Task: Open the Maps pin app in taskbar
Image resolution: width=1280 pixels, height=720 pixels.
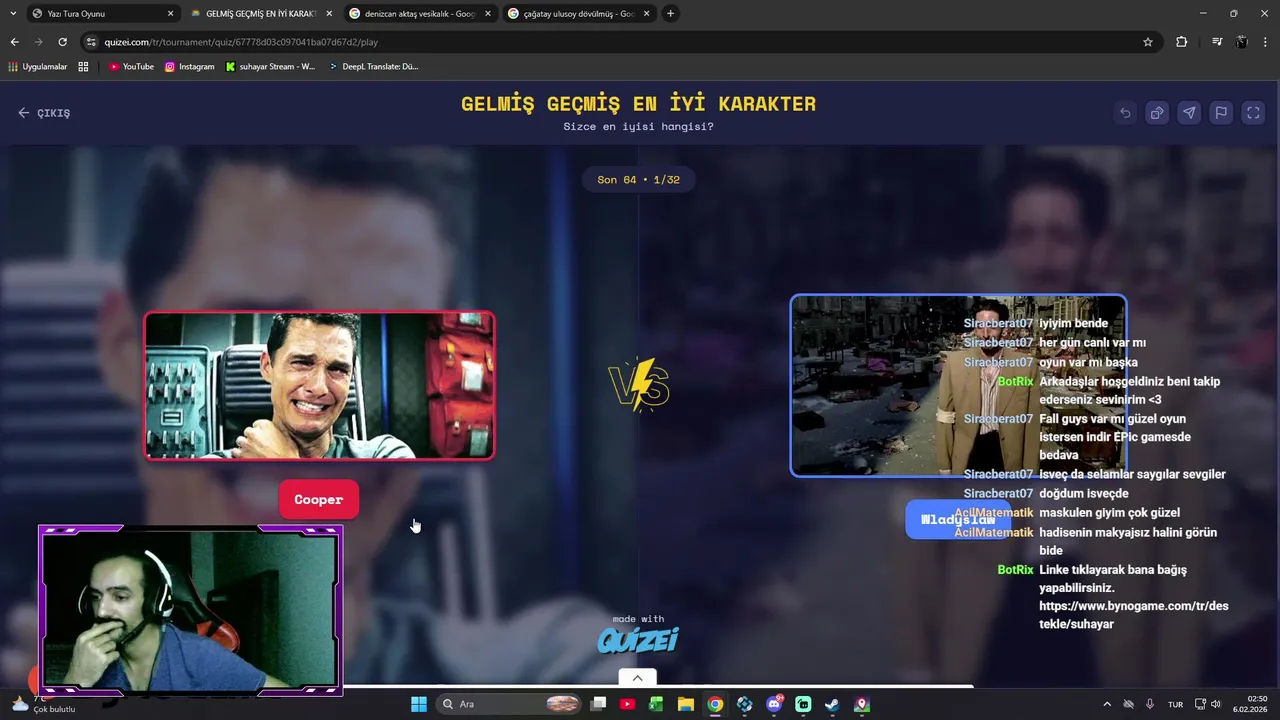Action: click(x=861, y=704)
